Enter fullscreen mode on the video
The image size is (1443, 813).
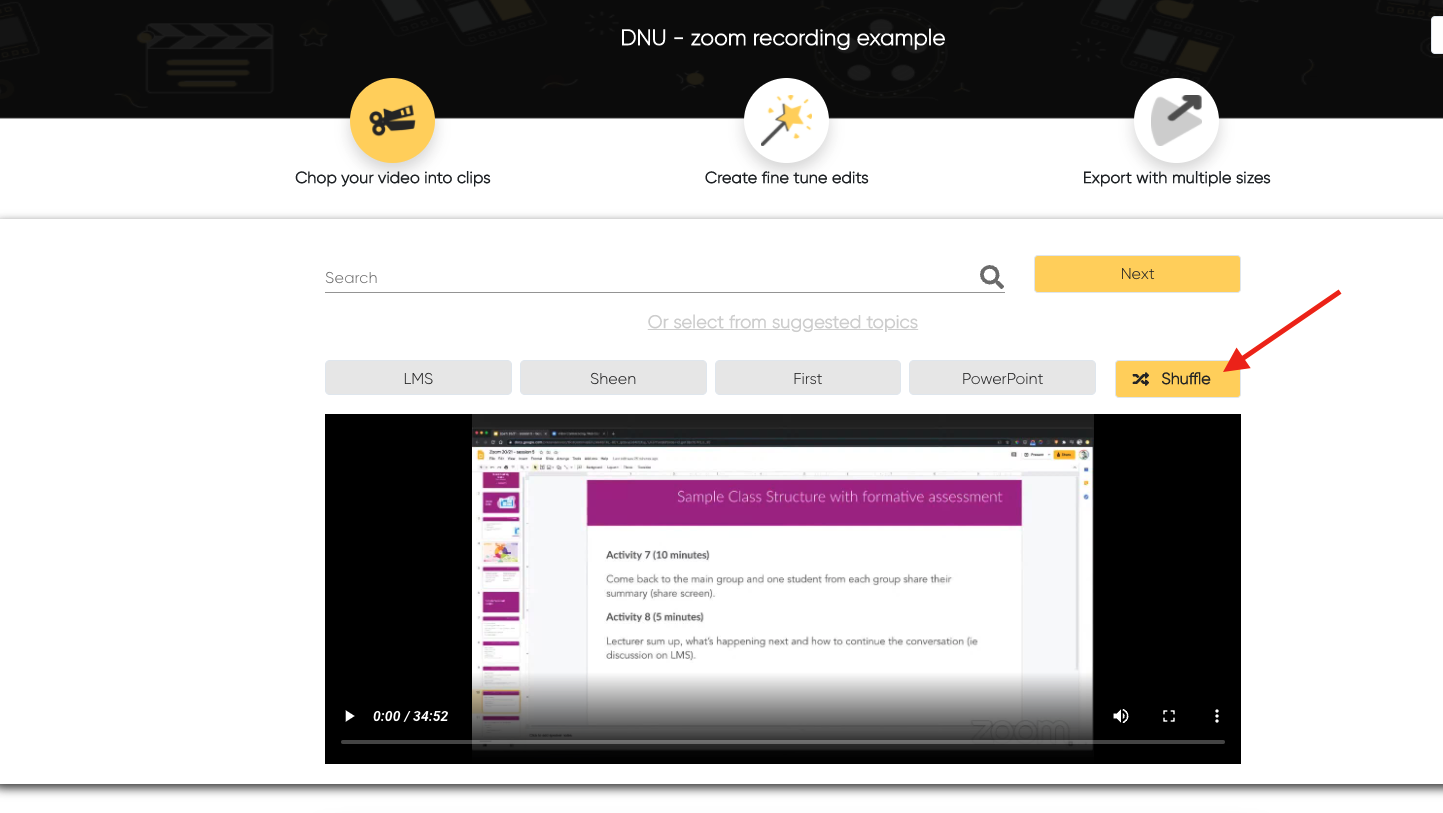tap(1169, 716)
